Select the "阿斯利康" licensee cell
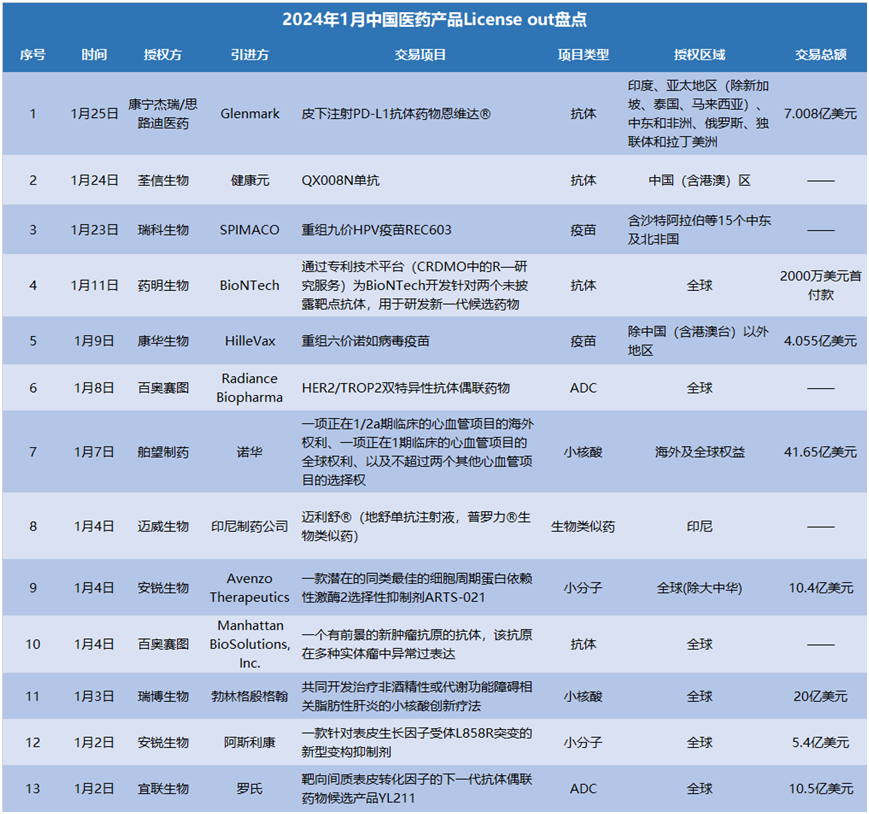The width and height of the screenshot is (869, 814). 249,743
